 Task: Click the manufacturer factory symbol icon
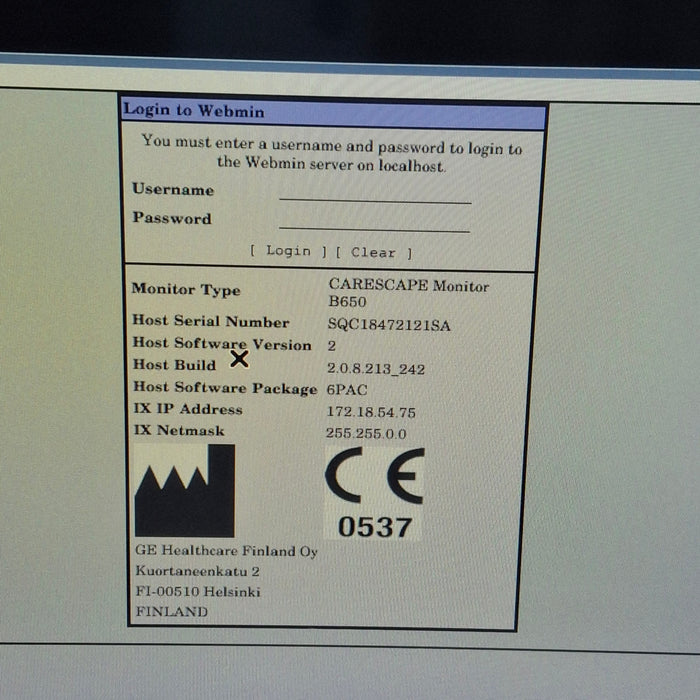[x=185, y=490]
